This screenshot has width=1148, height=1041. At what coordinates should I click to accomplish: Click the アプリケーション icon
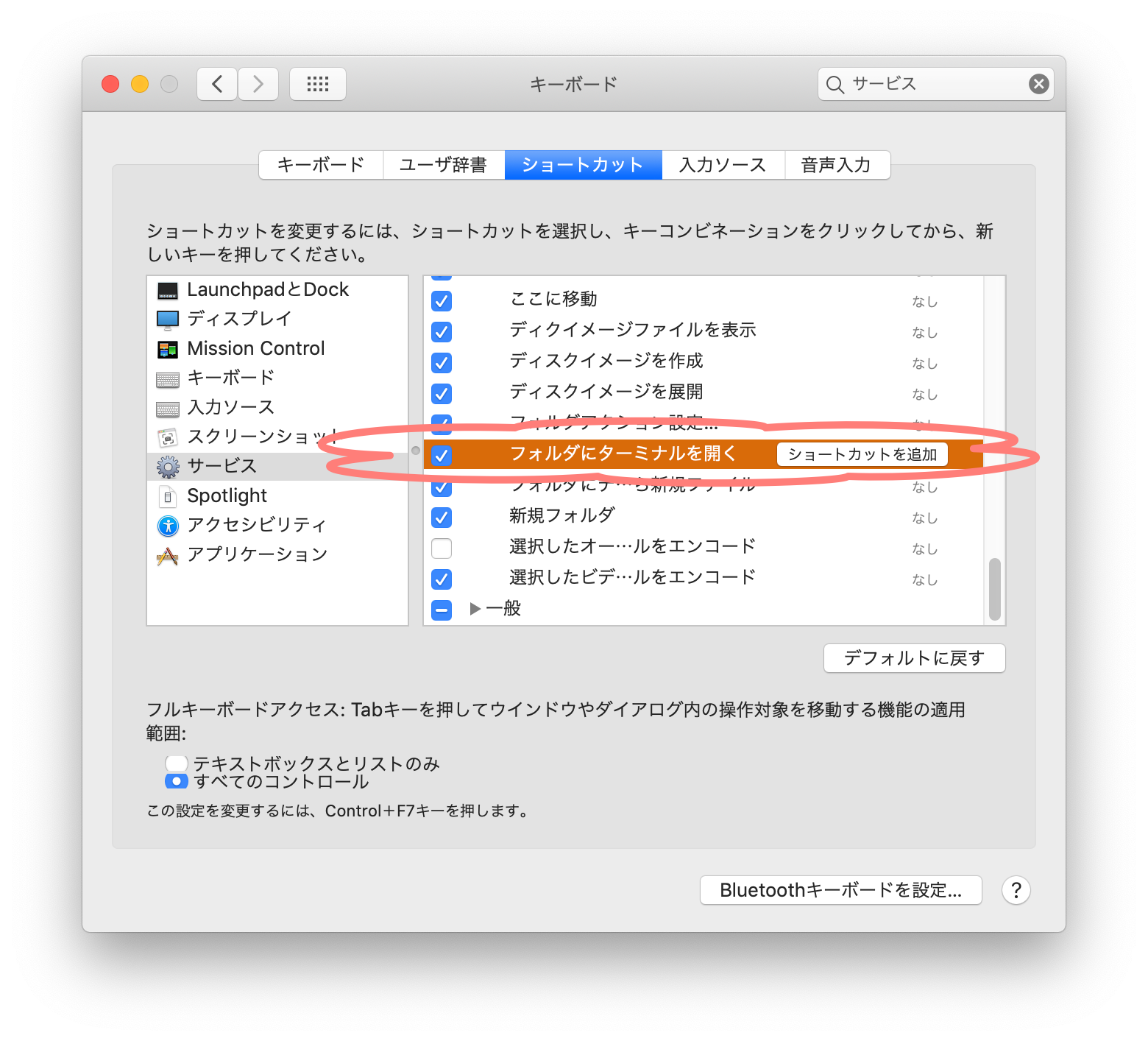click(168, 555)
